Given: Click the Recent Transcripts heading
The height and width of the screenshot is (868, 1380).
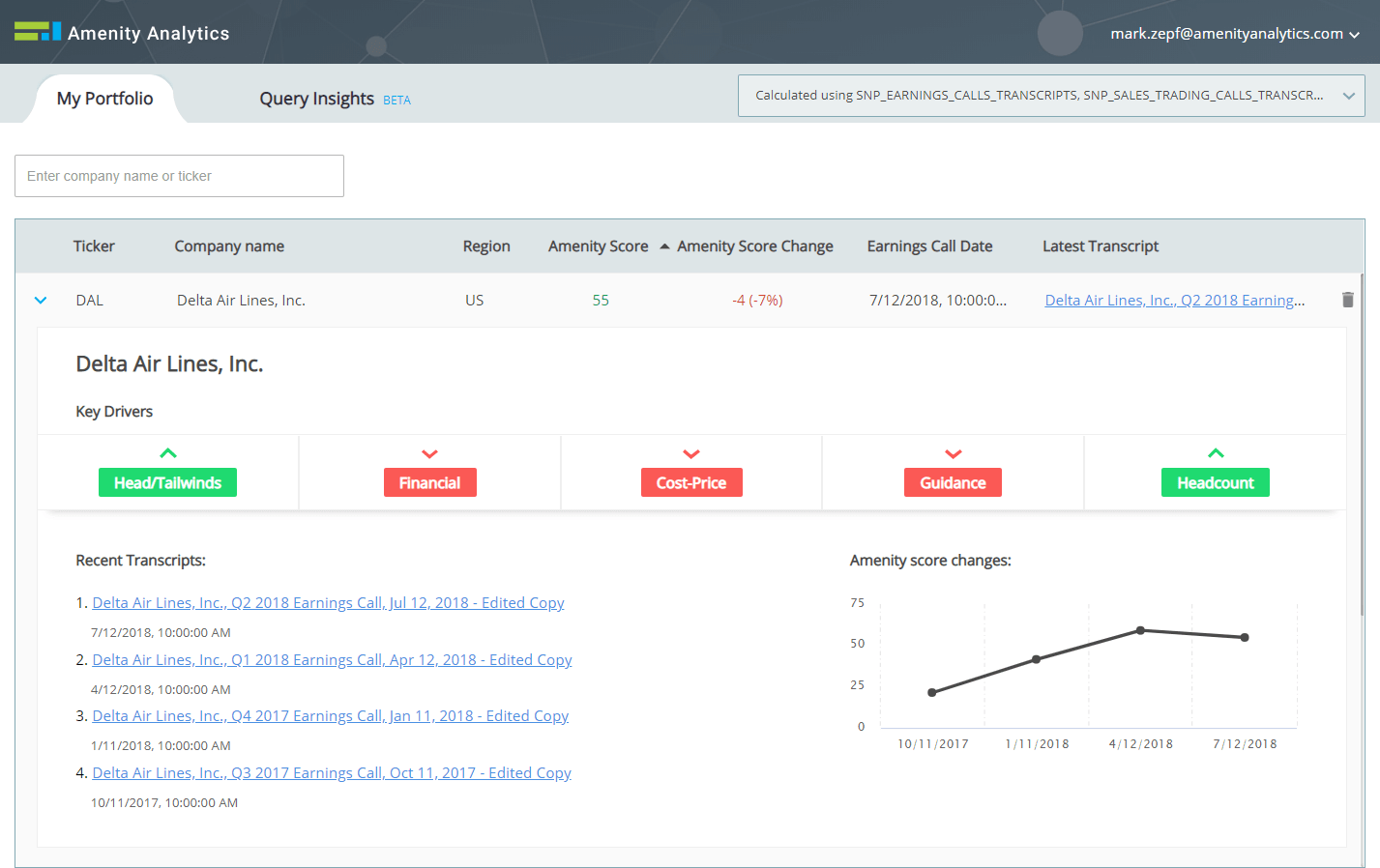Looking at the screenshot, I should [x=140, y=561].
